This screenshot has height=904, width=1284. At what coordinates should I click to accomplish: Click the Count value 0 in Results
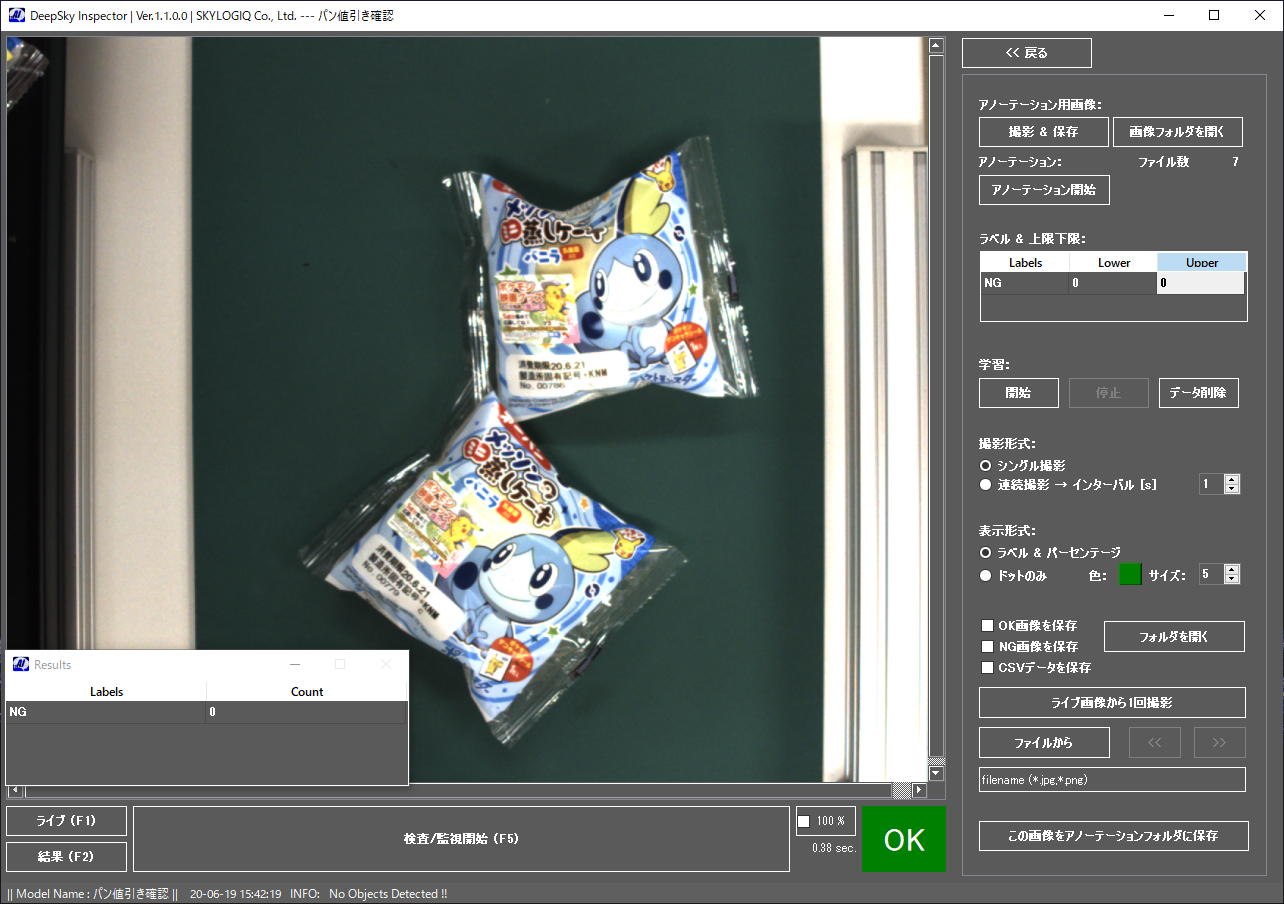tap(306, 712)
